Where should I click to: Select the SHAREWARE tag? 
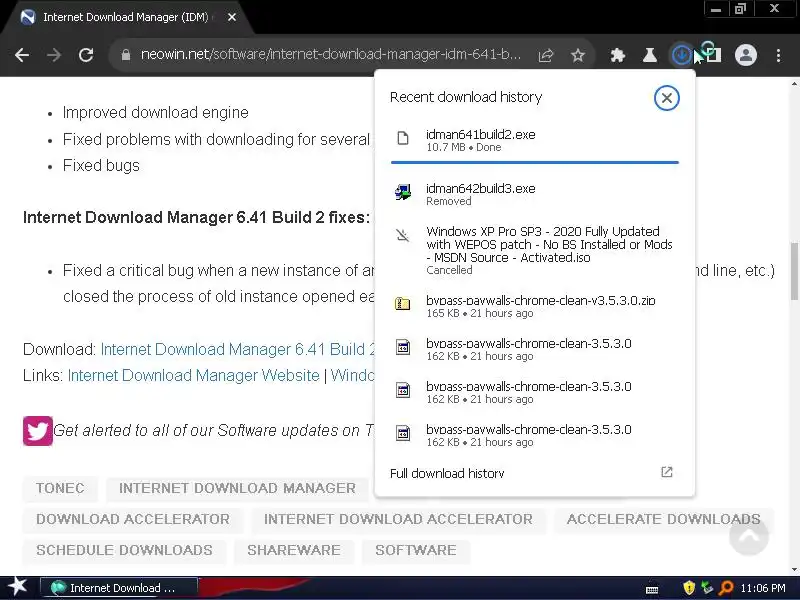(x=294, y=551)
